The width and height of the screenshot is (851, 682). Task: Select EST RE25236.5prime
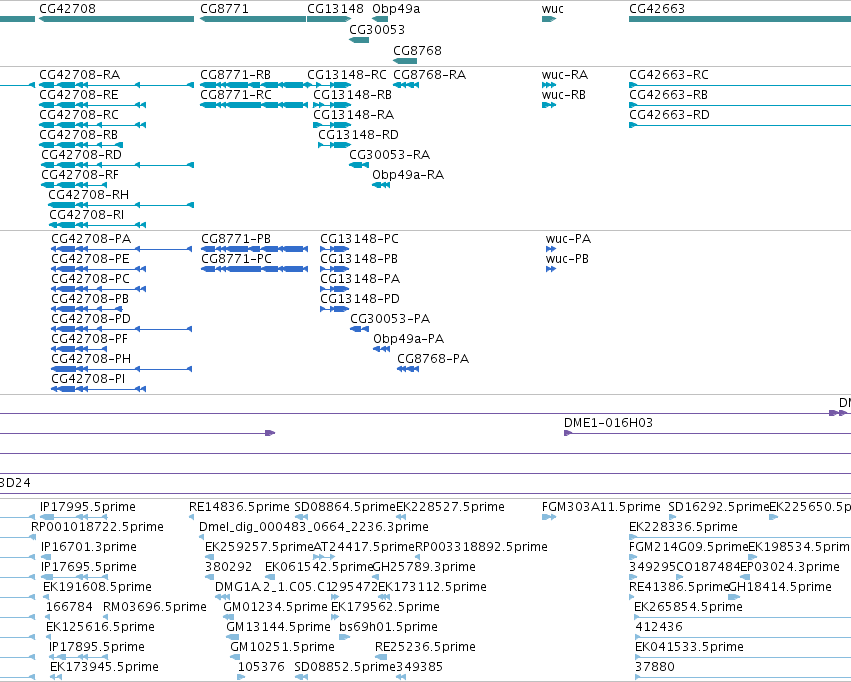click(x=425, y=647)
